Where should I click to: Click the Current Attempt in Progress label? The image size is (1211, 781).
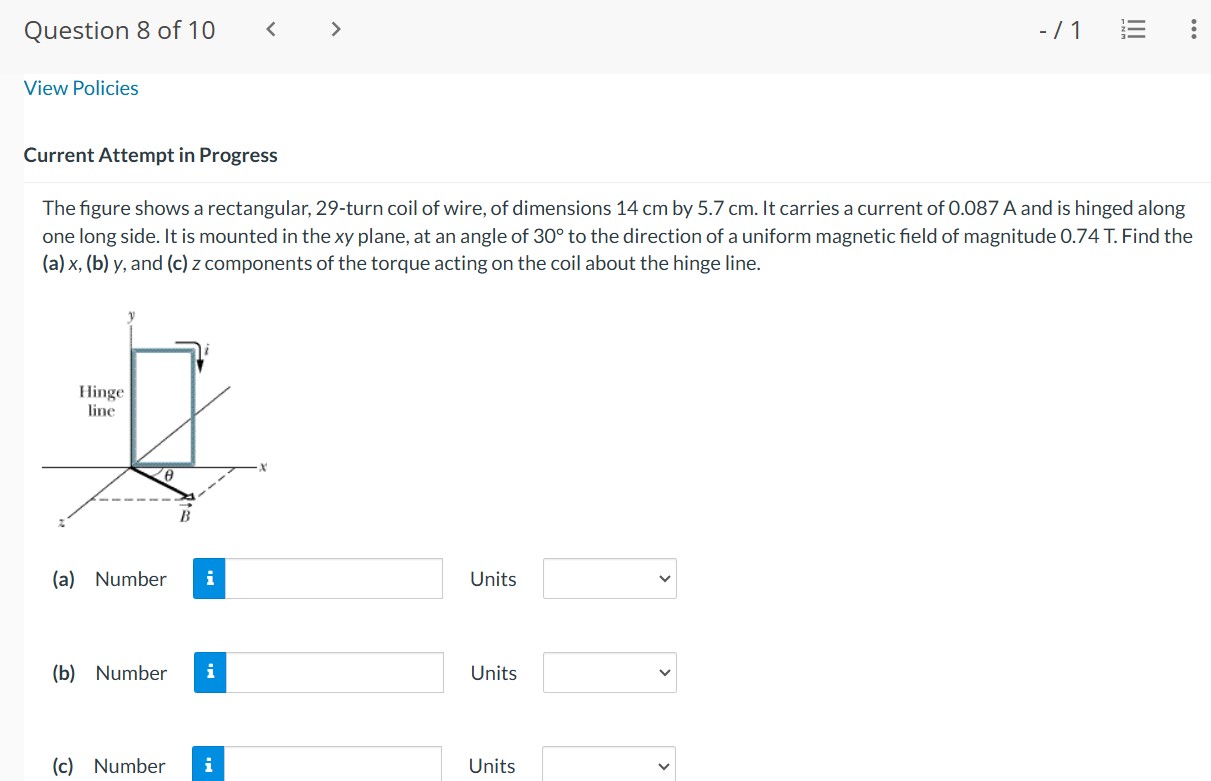point(151,155)
